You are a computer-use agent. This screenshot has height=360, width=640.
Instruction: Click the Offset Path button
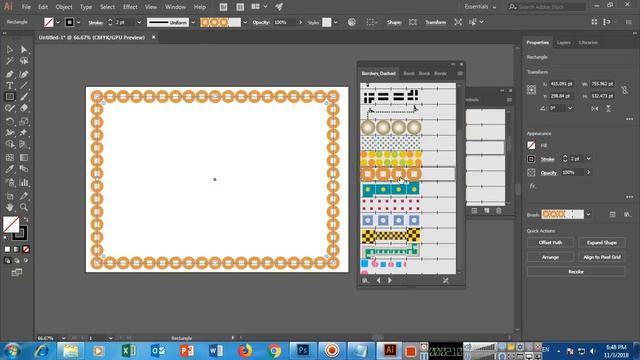550,242
